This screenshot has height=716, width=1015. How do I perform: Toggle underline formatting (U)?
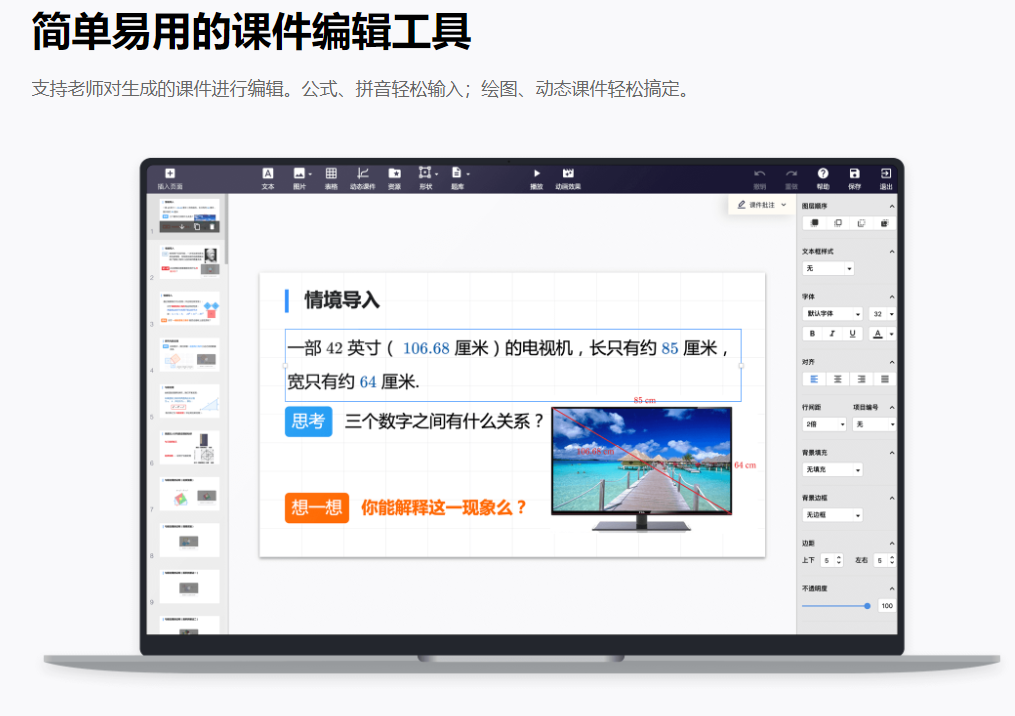[x=853, y=333]
